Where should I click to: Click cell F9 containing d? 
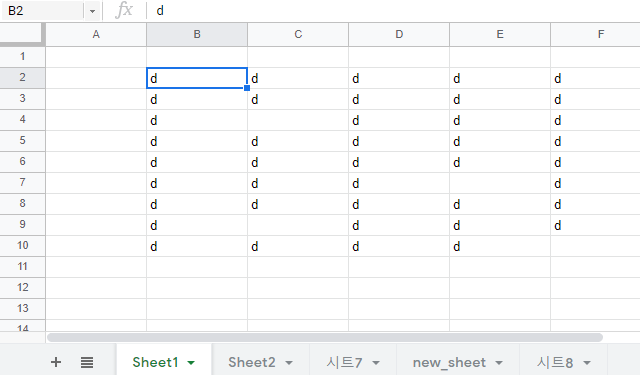pyautogui.click(x=596, y=225)
